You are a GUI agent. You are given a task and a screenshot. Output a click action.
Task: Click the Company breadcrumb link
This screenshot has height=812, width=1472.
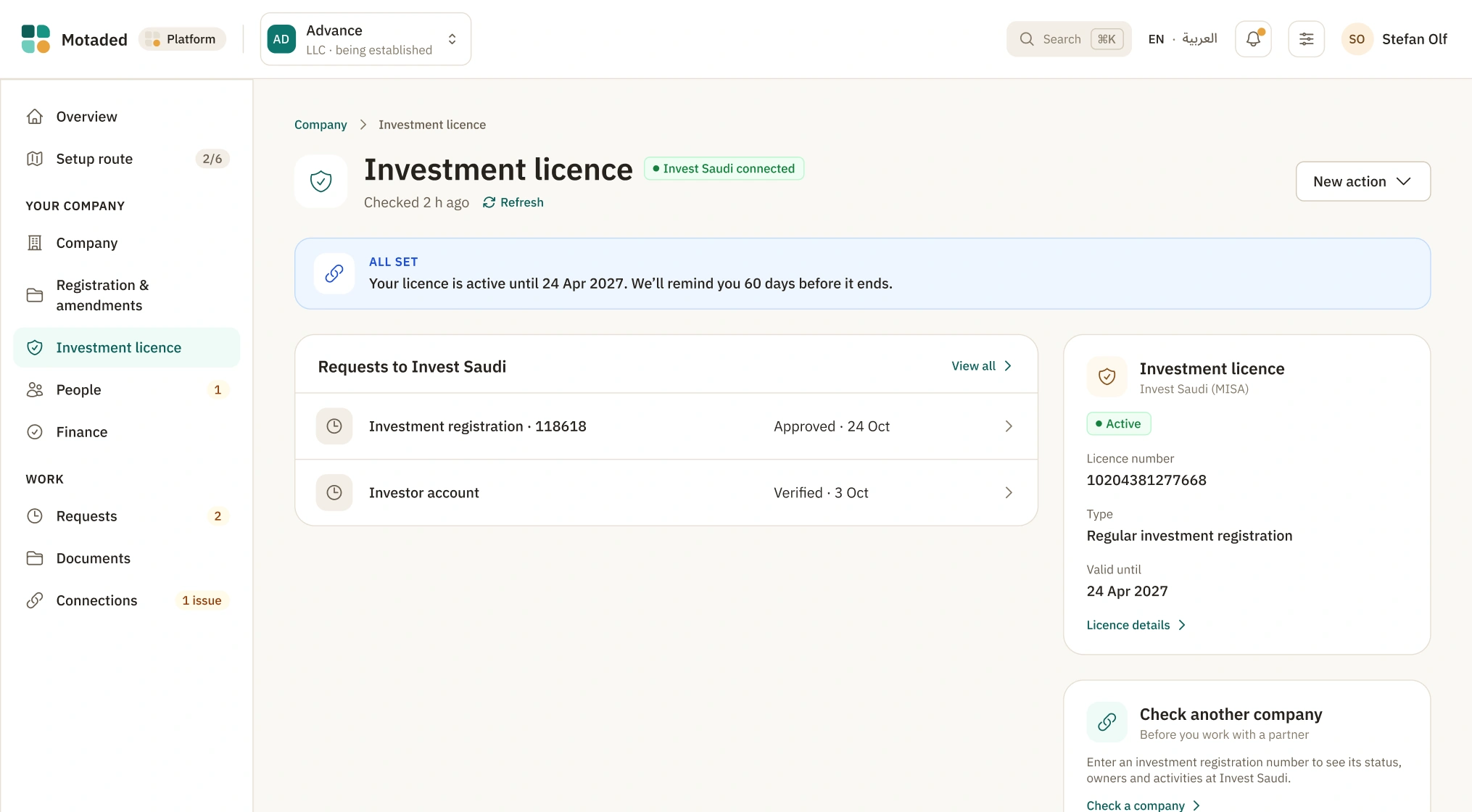pyautogui.click(x=321, y=125)
